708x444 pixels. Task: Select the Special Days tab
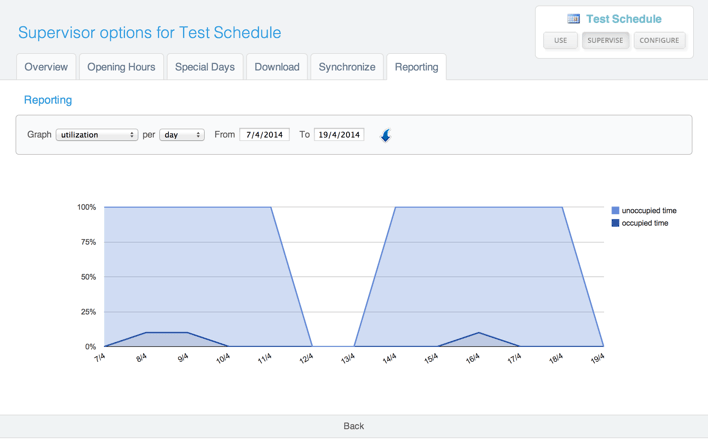[x=205, y=67]
